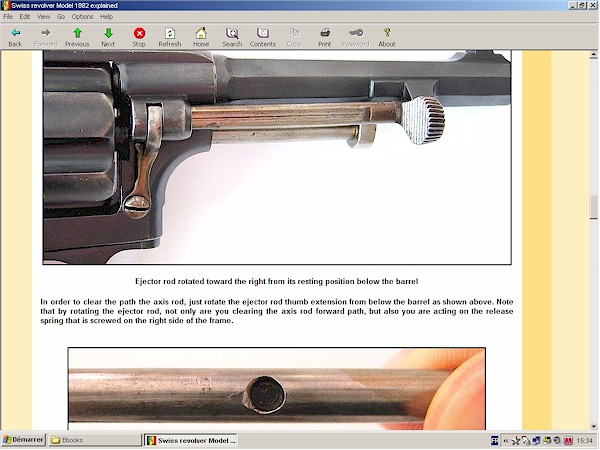Open the Options menu
The width and height of the screenshot is (600, 450).
(82, 16)
